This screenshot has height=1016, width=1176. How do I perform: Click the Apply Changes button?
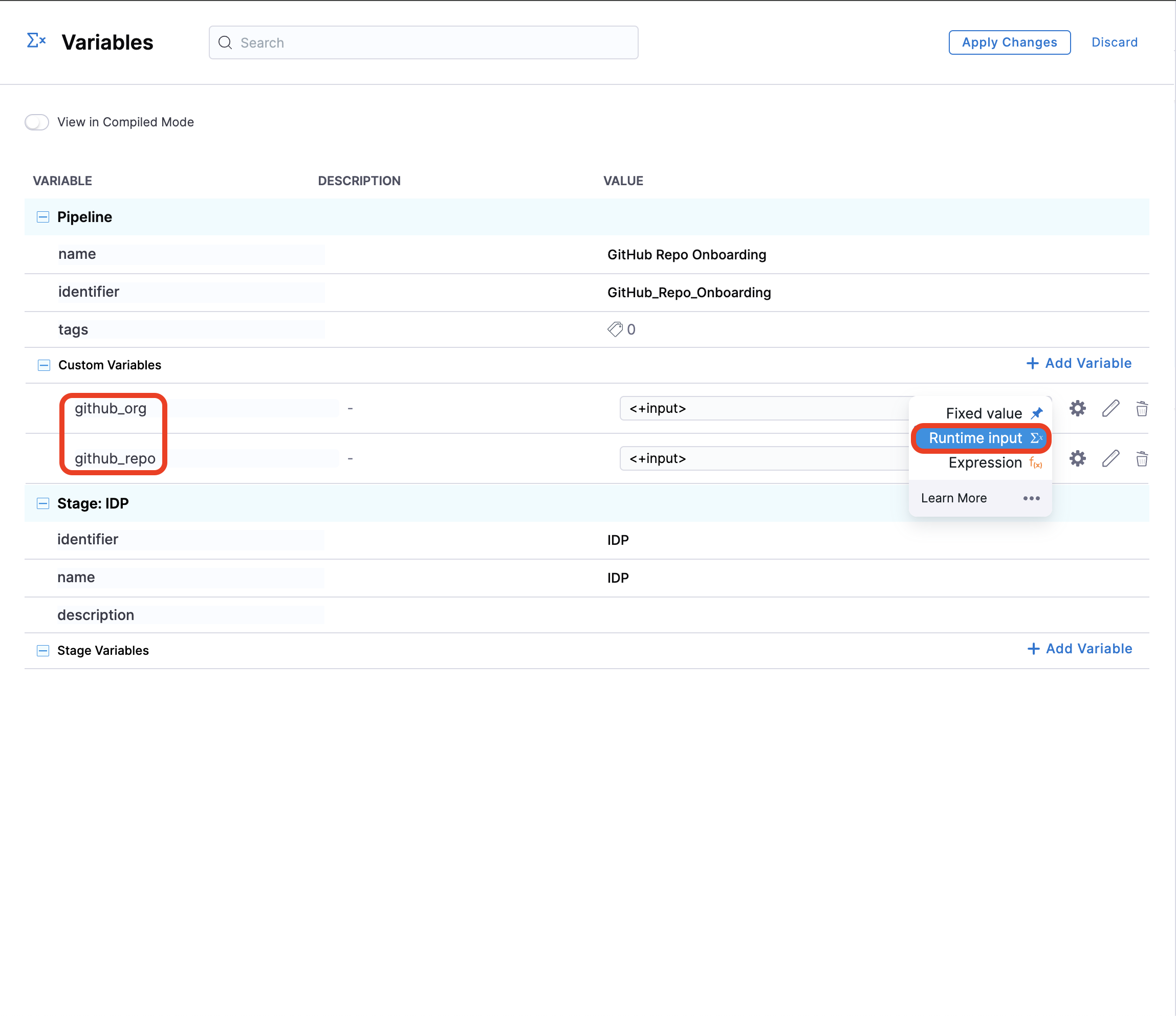point(1009,42)
